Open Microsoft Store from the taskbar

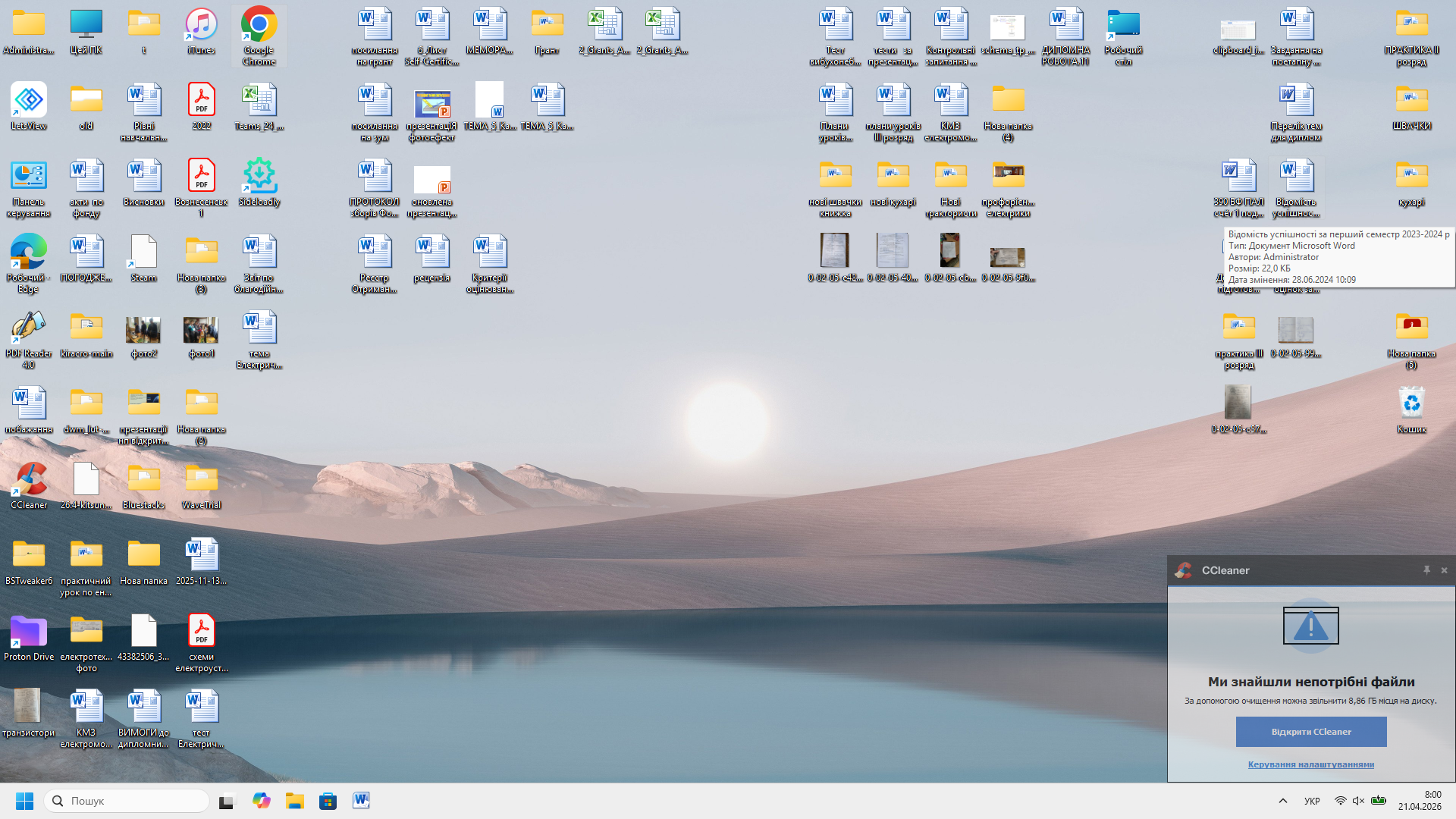pos(328,801)
